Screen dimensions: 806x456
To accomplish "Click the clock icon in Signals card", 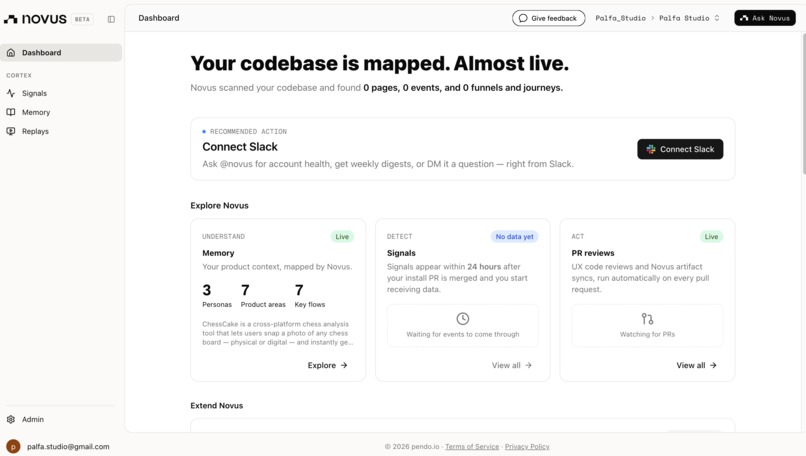I will pyautogui.click(x=463, y=319).
